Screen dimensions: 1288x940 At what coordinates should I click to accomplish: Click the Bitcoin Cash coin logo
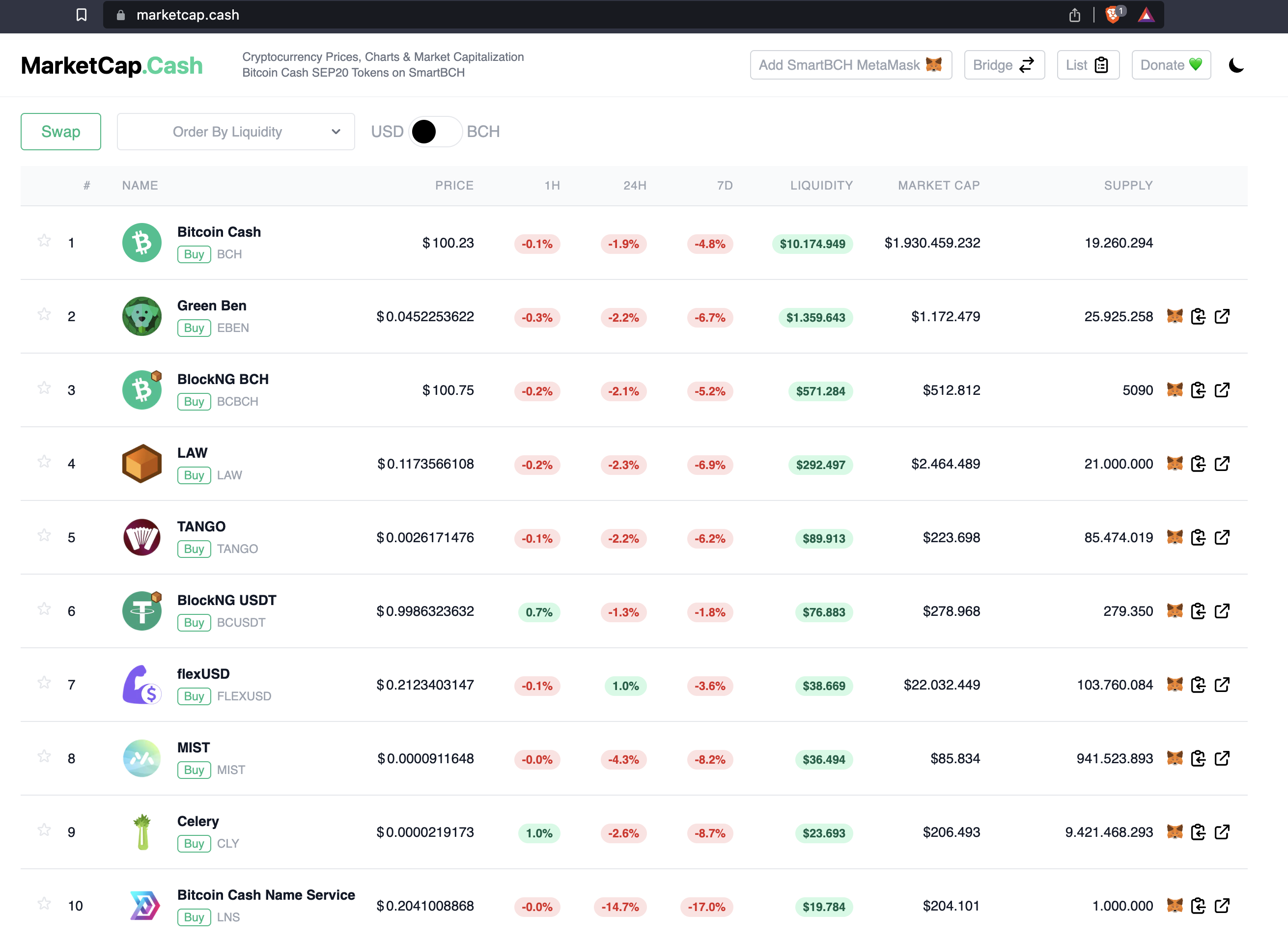[142, 243]
